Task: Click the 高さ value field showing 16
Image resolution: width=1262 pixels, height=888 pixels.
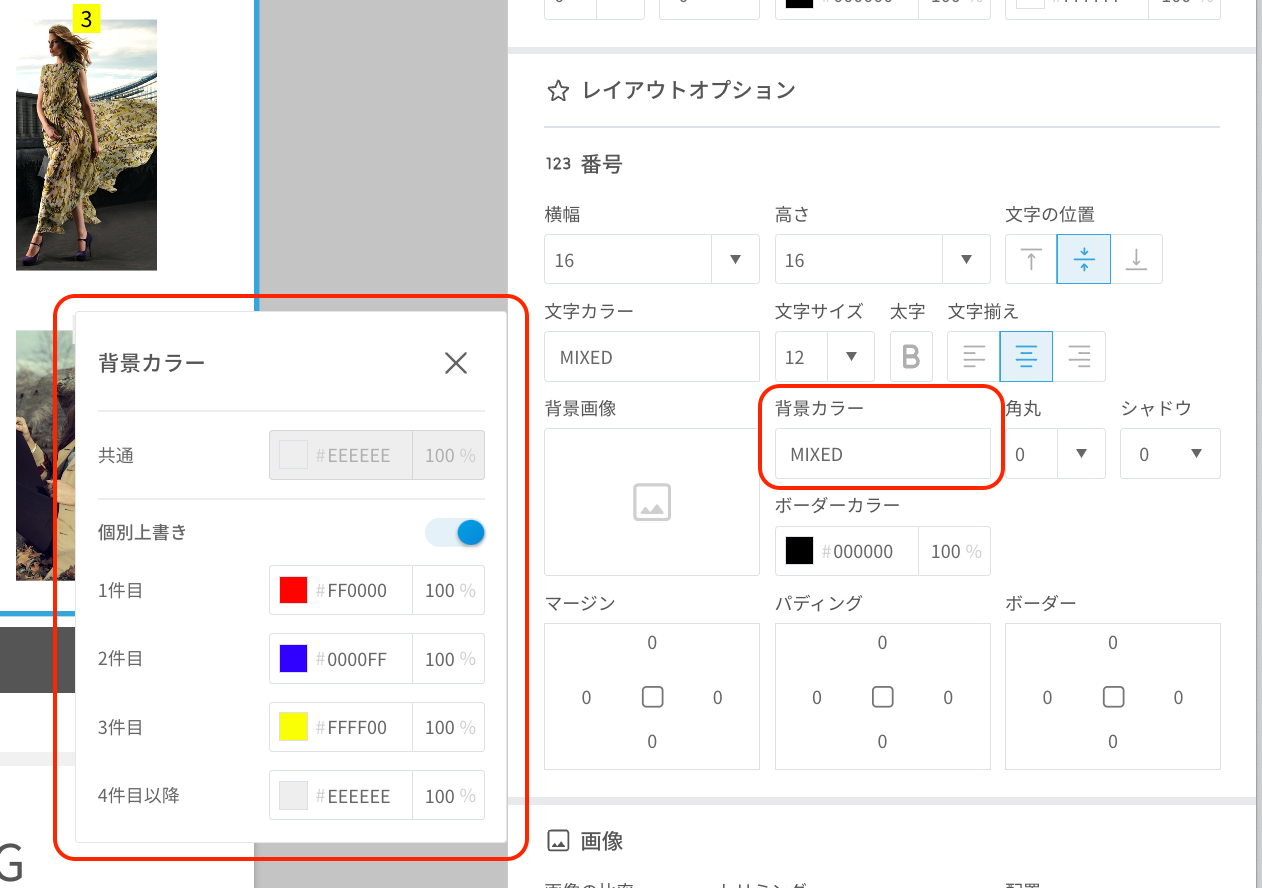Action: [x=859, y=260]
